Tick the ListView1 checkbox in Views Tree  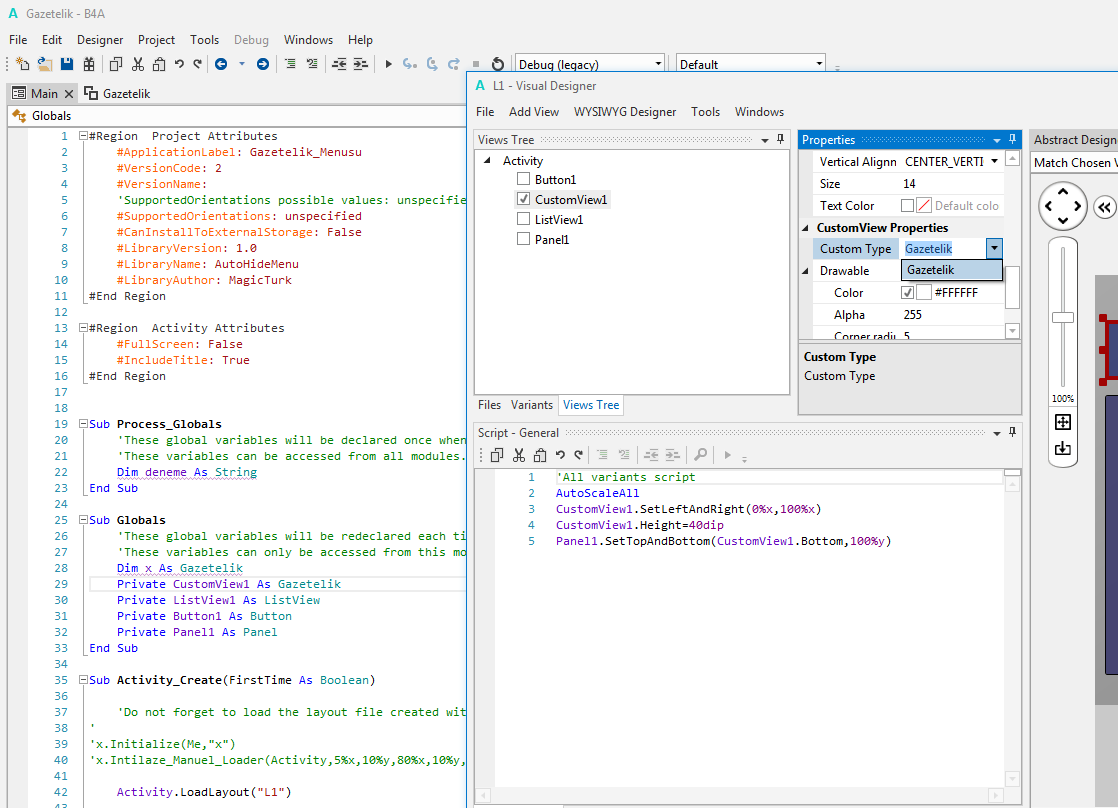coord(523,219)
